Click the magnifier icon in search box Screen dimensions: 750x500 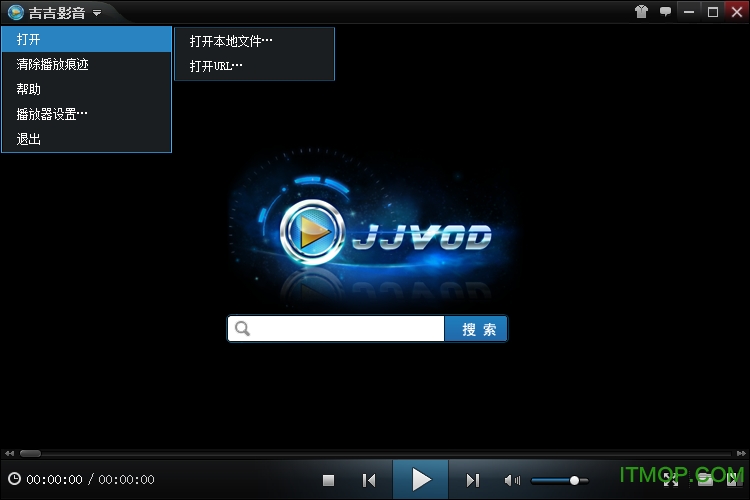tap(243, 329)
